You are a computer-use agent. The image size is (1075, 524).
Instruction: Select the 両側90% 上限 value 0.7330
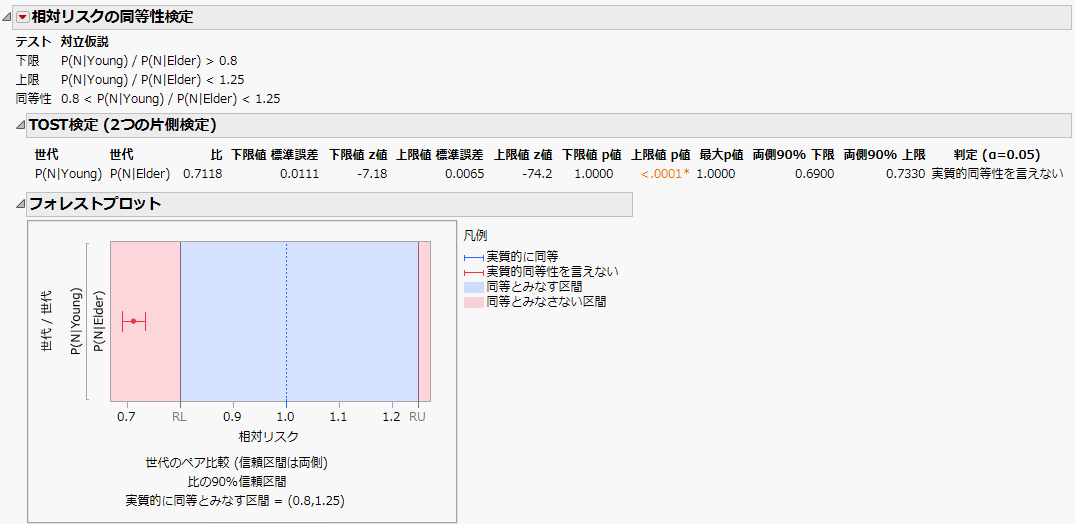pos(906,174)
